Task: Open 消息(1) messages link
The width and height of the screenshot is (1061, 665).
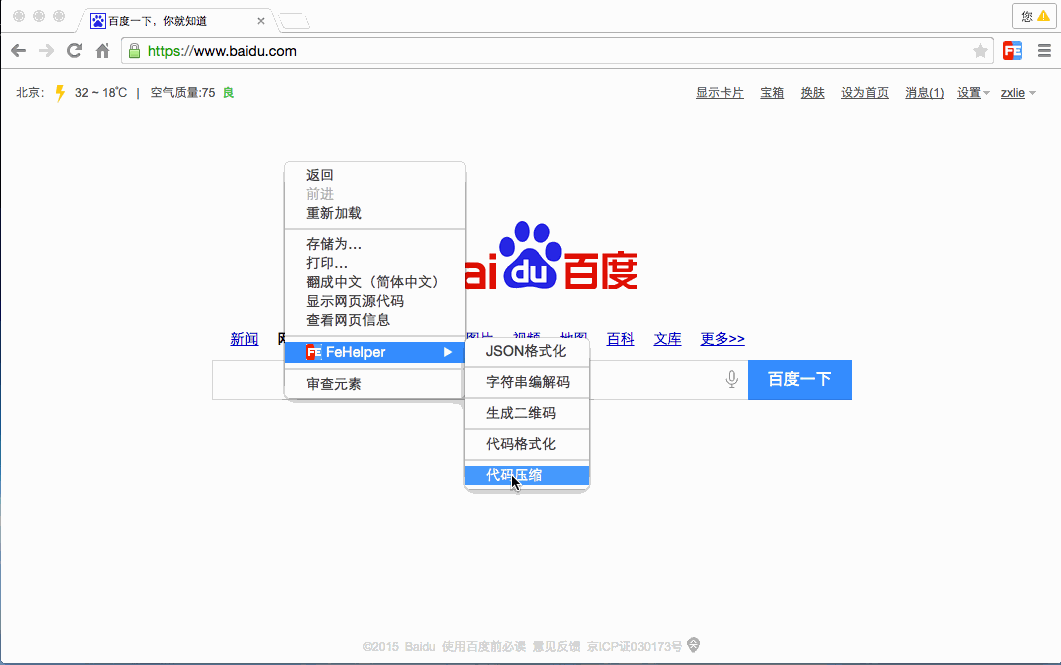Action: (924, 93)
